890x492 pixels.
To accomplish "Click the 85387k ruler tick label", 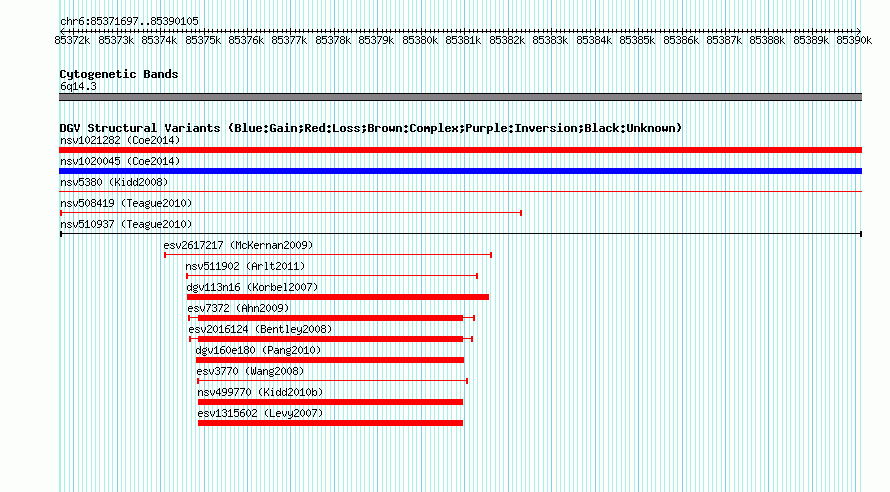I will coord(724,40).
